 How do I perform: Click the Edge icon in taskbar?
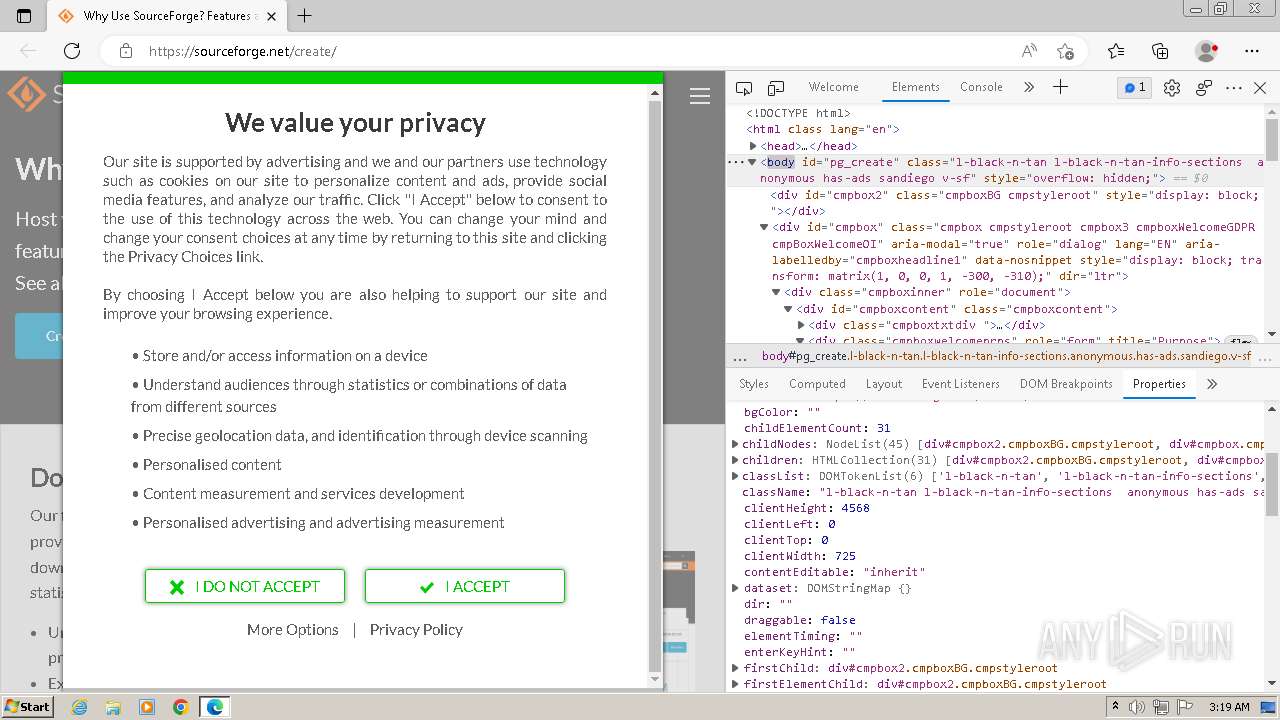tap(215, 707)
